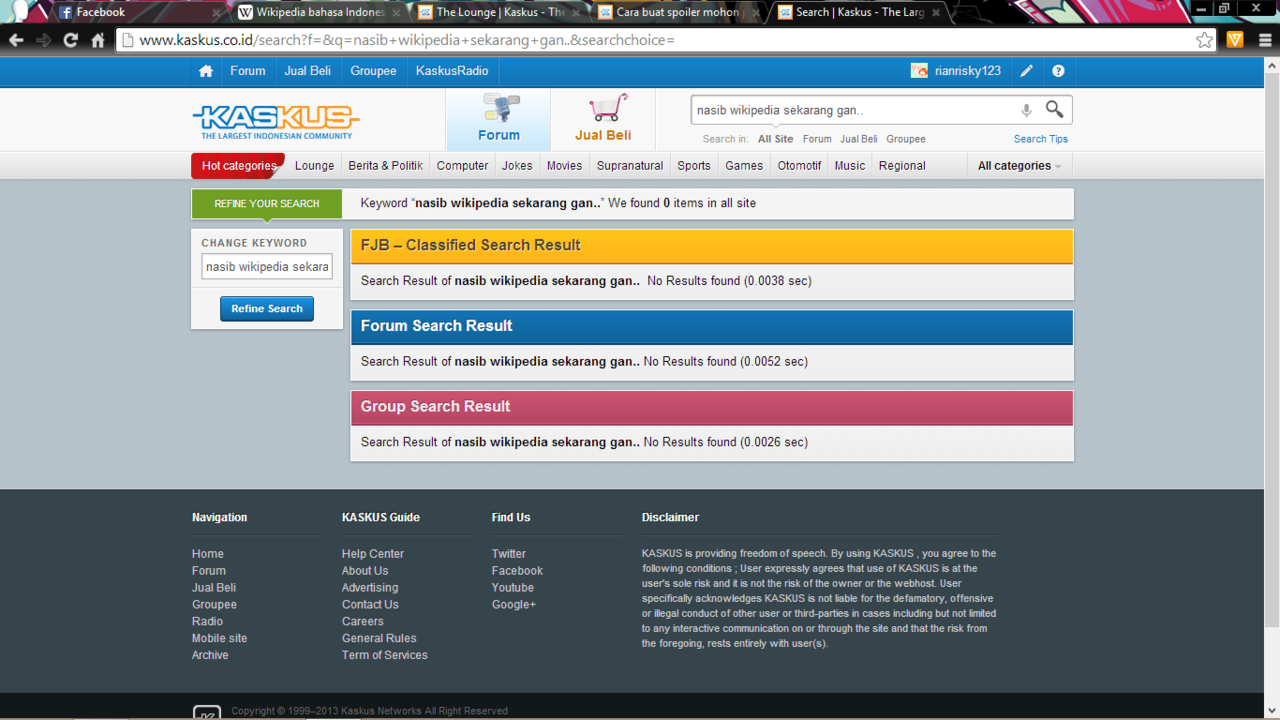
Task: Open the Music category
Action: click(x=850, y=166)
